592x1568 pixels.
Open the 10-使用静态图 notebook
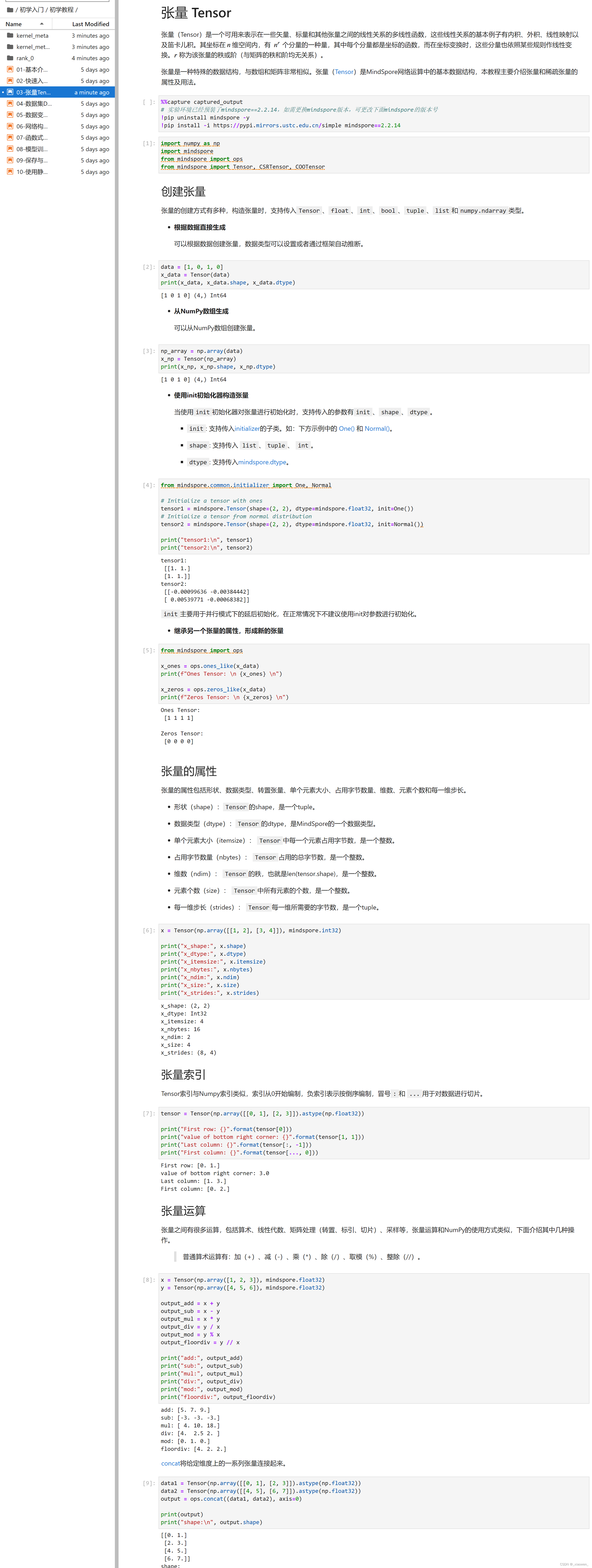pyautogui.click(x=32, y=172)
